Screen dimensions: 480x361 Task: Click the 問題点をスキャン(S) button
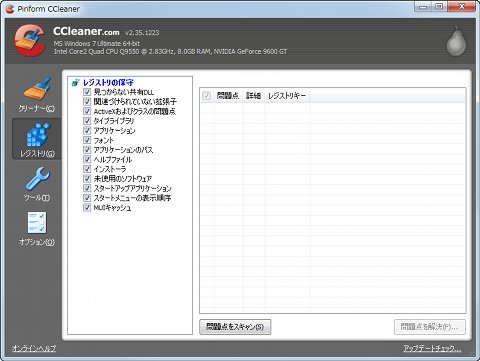pyautogui.click(x=235, y=327)
